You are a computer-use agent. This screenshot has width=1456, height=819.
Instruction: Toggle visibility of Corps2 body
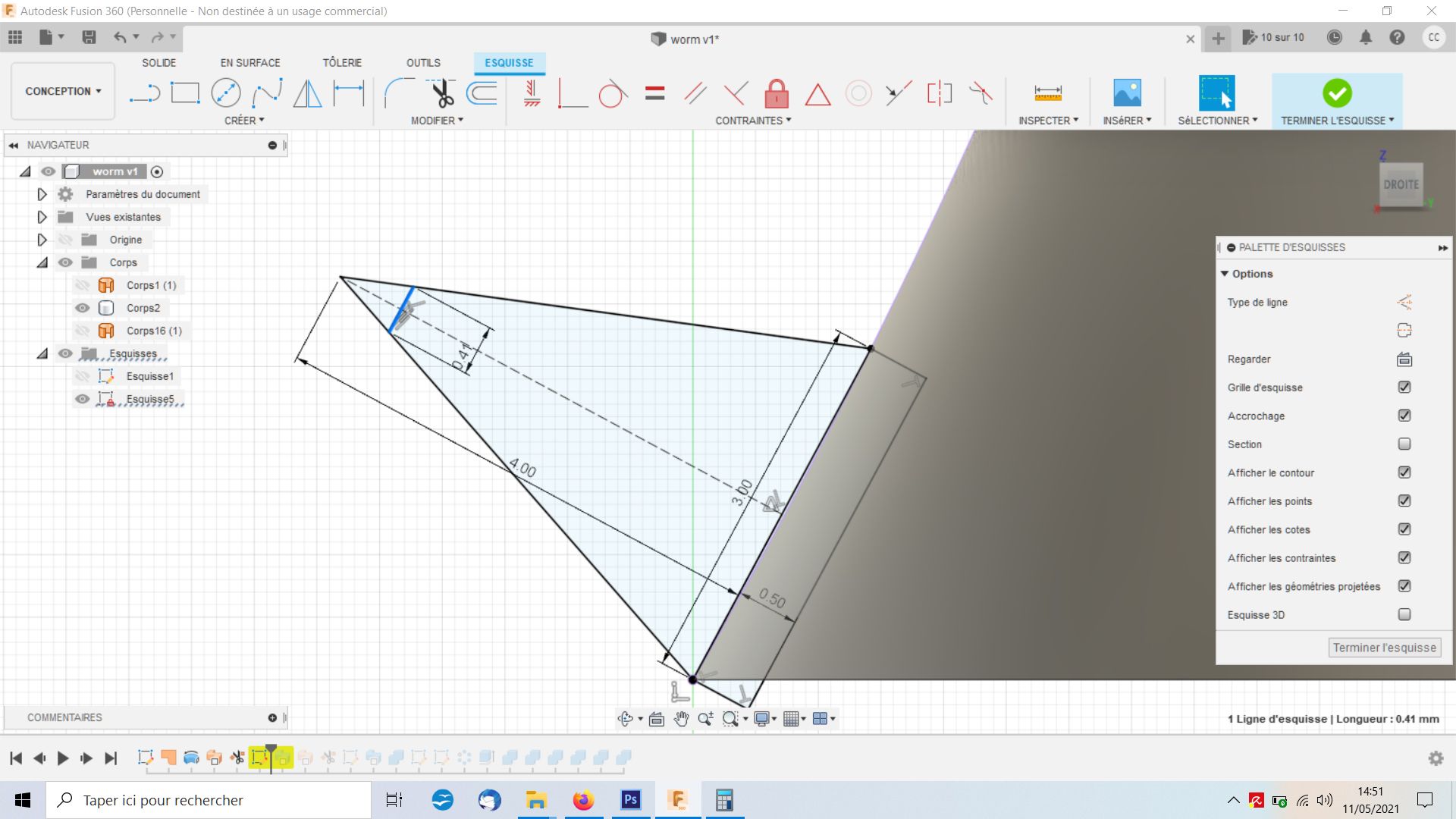pyautogui.click(x=83, y=308)
